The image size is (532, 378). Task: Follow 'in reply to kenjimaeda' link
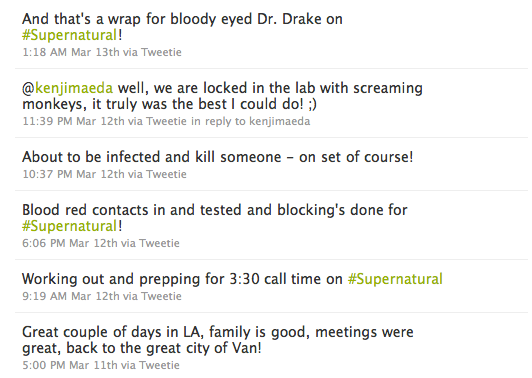click(x=250, y=121)
